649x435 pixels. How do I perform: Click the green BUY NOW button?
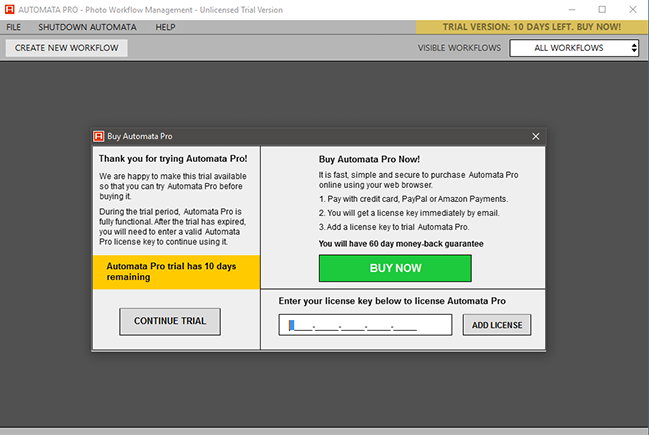(395, 268)
